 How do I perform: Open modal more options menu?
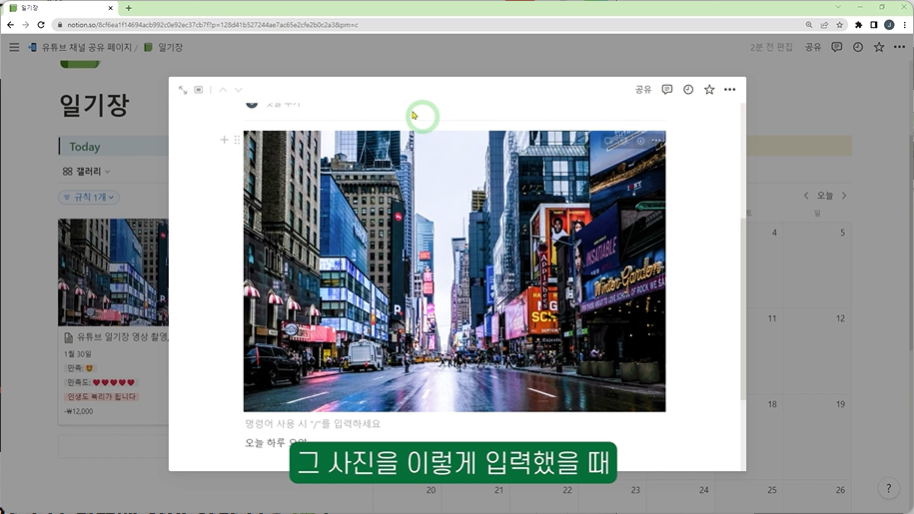[730, 89]
